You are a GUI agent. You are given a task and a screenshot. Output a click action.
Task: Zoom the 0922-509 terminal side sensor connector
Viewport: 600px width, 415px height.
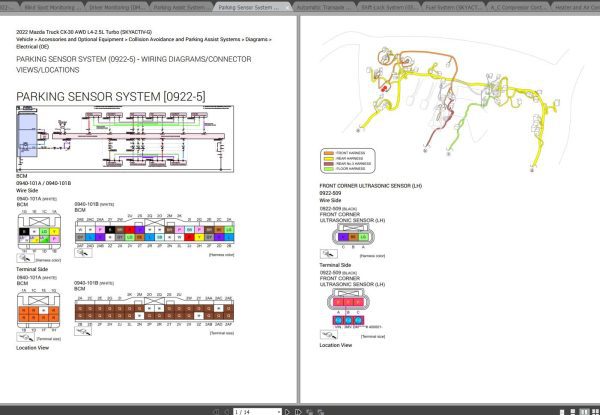tap(329, 335)
